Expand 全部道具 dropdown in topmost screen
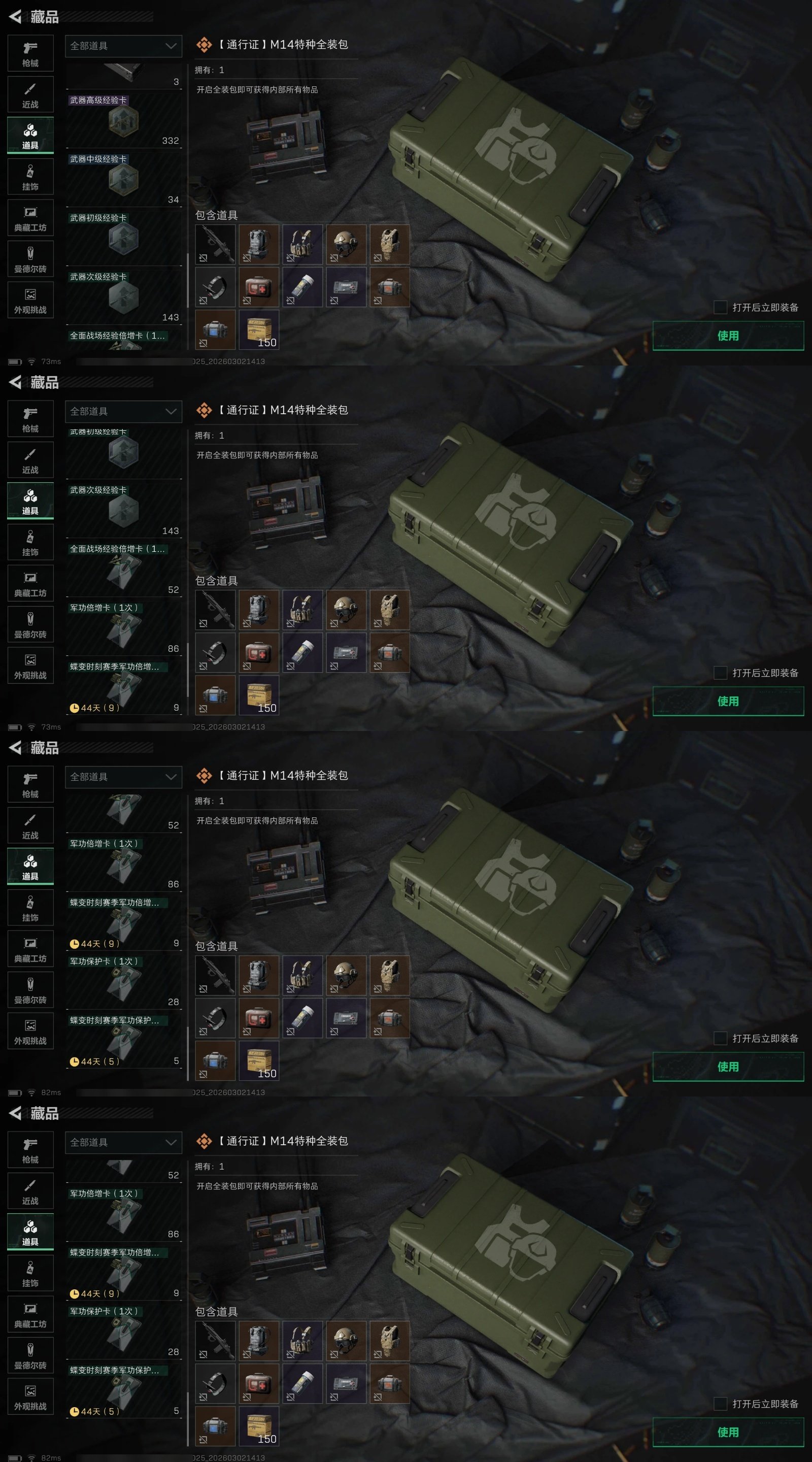The width and height of the screenshot is (812, 1462). pyautogui.click(x=124, y=46)
